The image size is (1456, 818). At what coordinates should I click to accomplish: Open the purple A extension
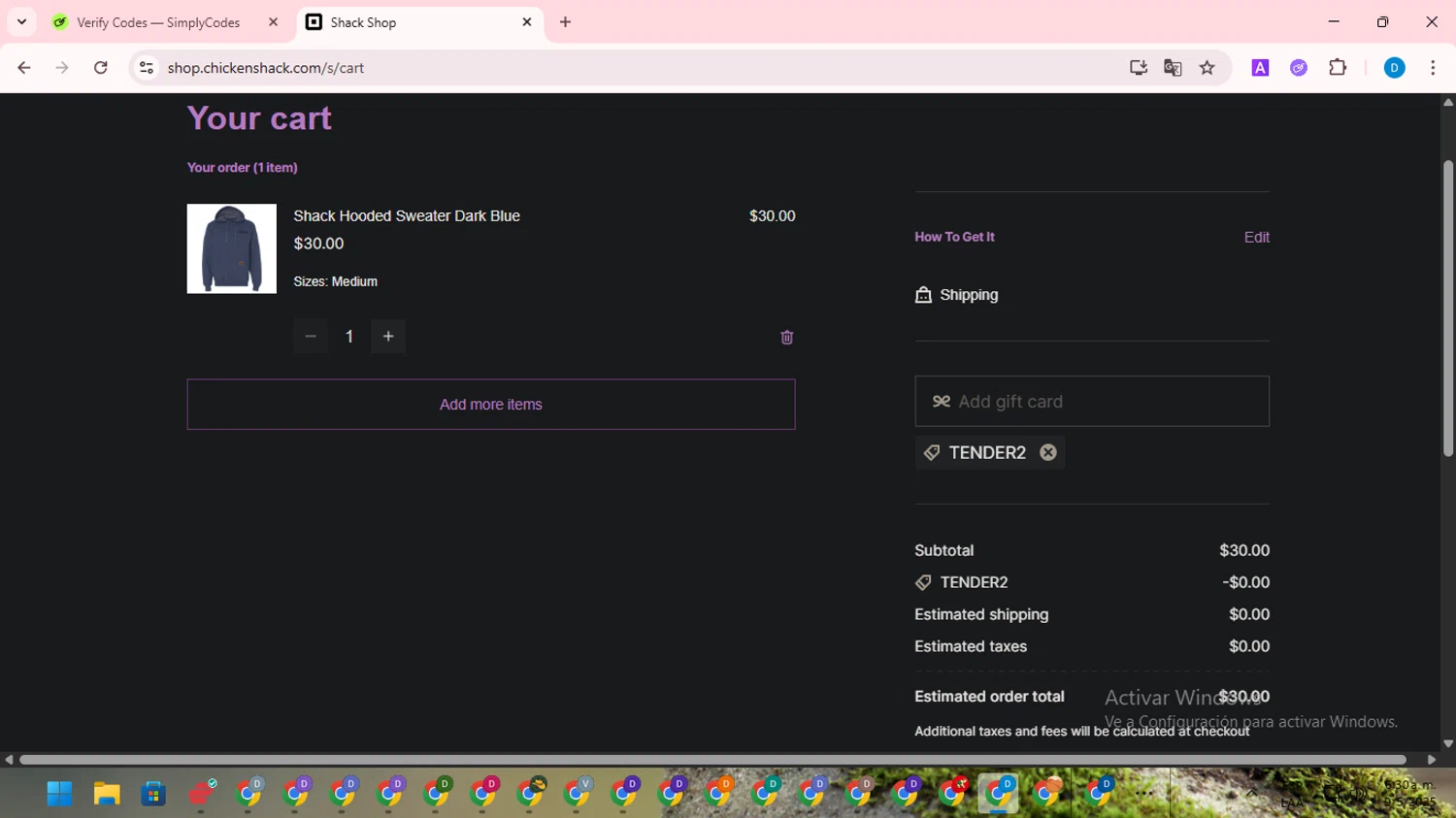(1260, 68)
